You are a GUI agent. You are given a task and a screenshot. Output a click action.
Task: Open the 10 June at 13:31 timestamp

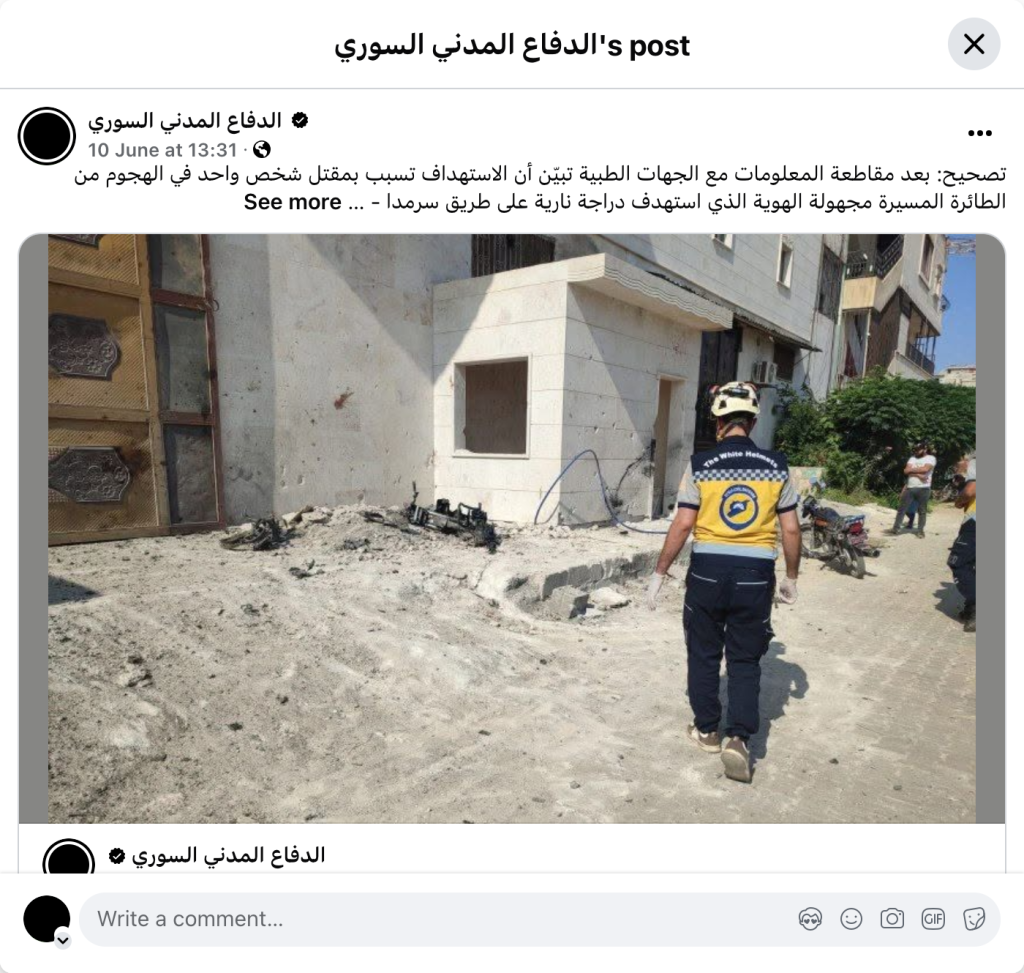pos(163,150)
